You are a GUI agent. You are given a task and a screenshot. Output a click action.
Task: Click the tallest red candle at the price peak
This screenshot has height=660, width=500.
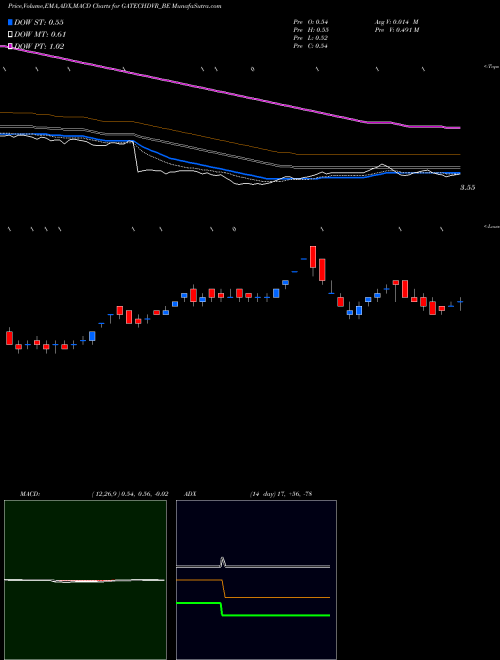tap(313, 257)
